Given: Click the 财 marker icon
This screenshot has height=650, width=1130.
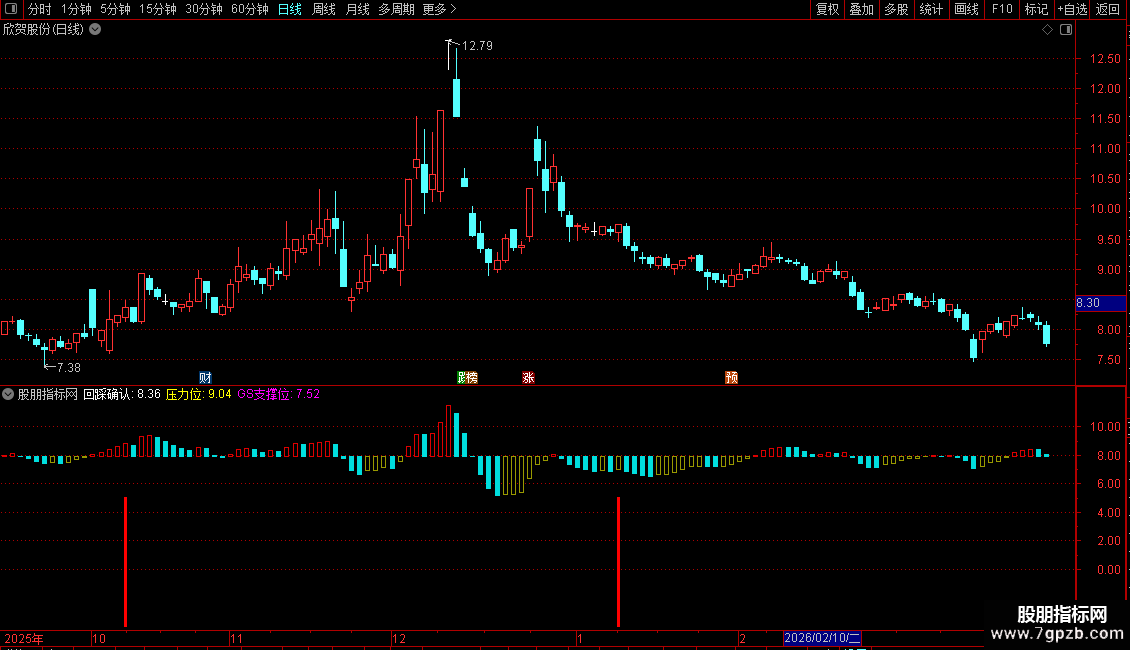Looking at the screenshot, I should click(205, 378).
